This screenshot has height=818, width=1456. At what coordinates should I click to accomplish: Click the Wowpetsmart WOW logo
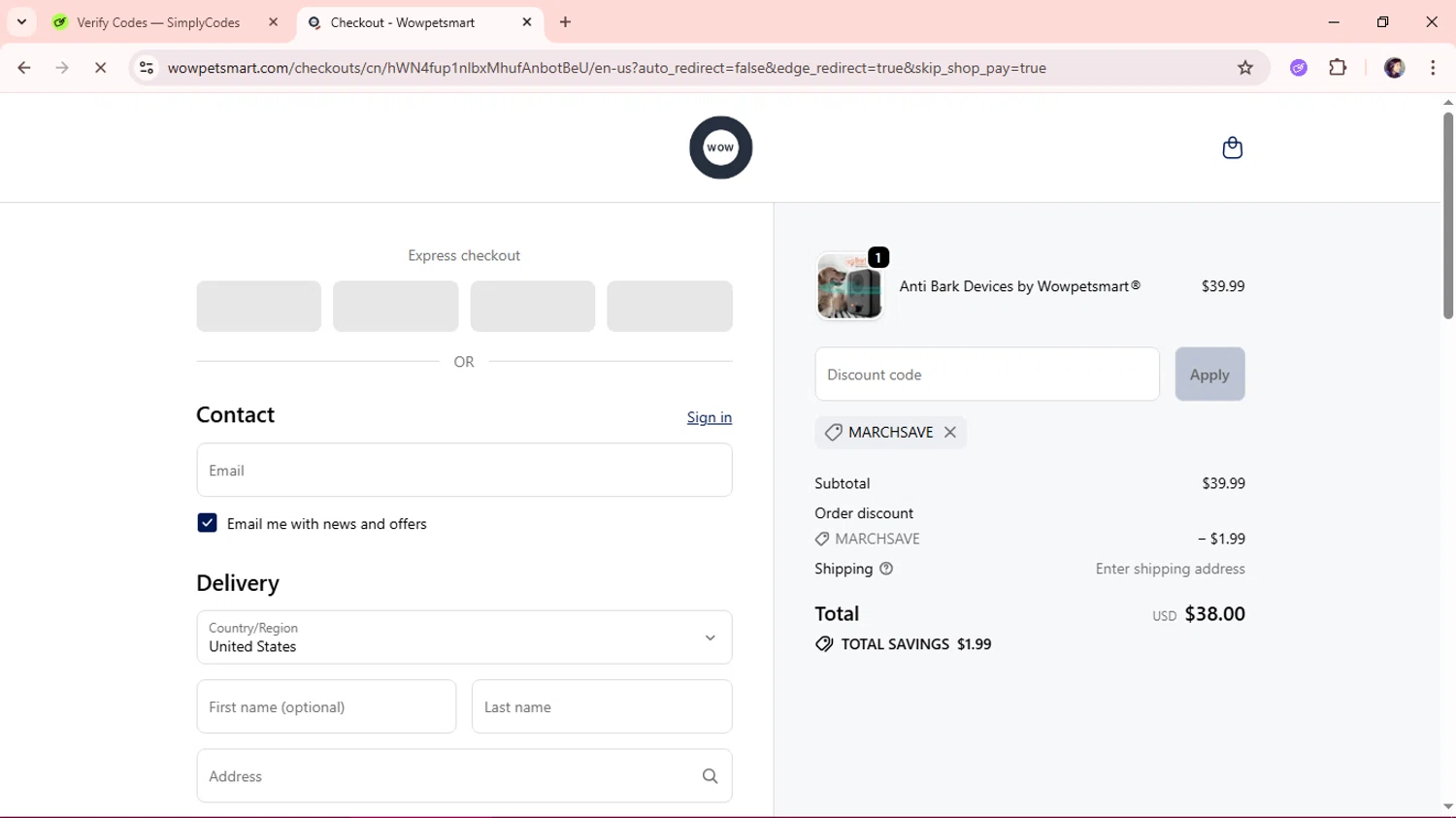(720, 147)
